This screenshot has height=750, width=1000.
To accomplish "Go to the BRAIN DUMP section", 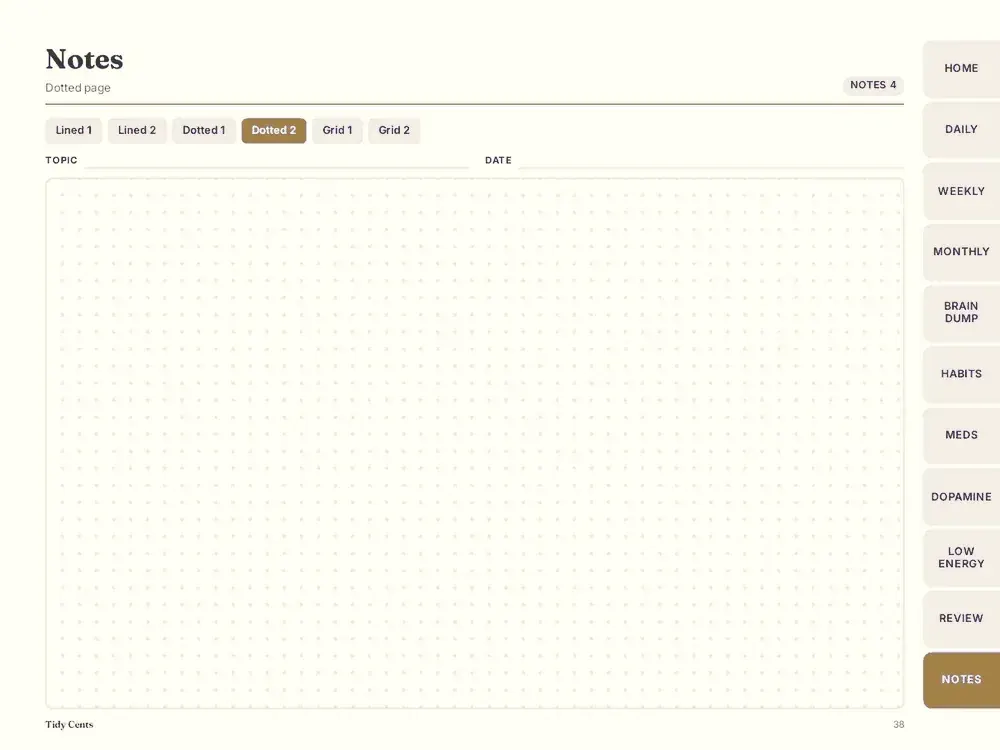I will 961,312.
